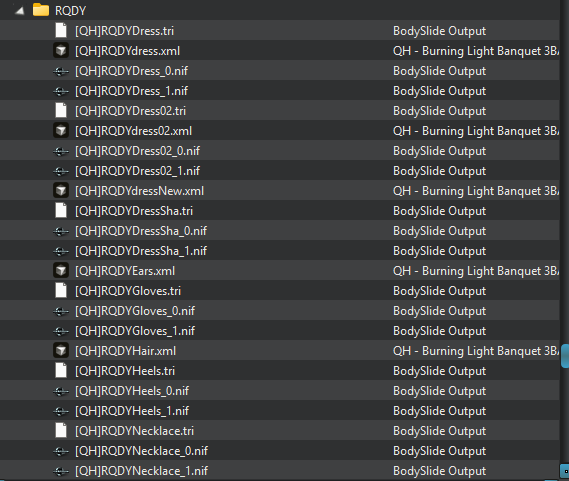
Task: Select file name [QH]RQDYdress.xml
Action: click(x=127, y=51)
